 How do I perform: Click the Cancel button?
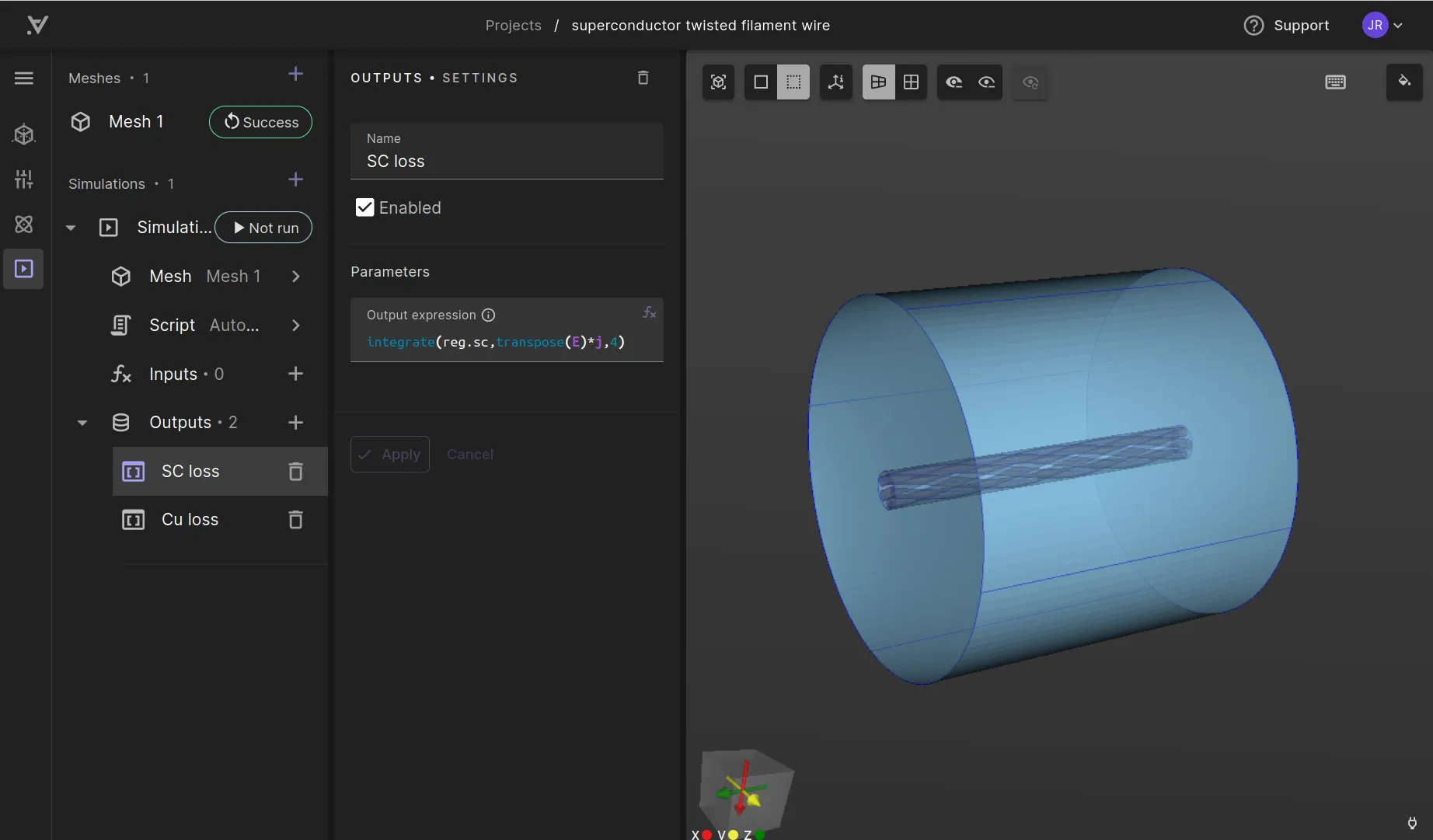tap(470, 455)
